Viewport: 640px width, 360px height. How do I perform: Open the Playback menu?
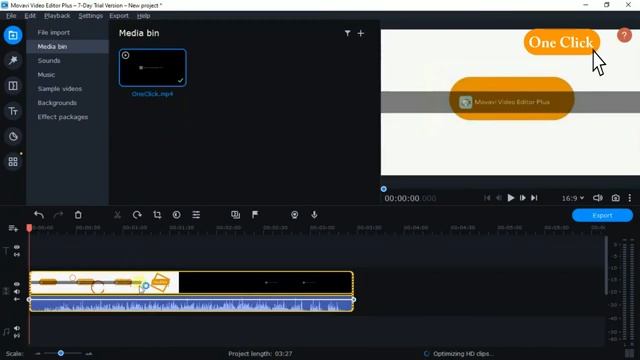coord(57,16)
